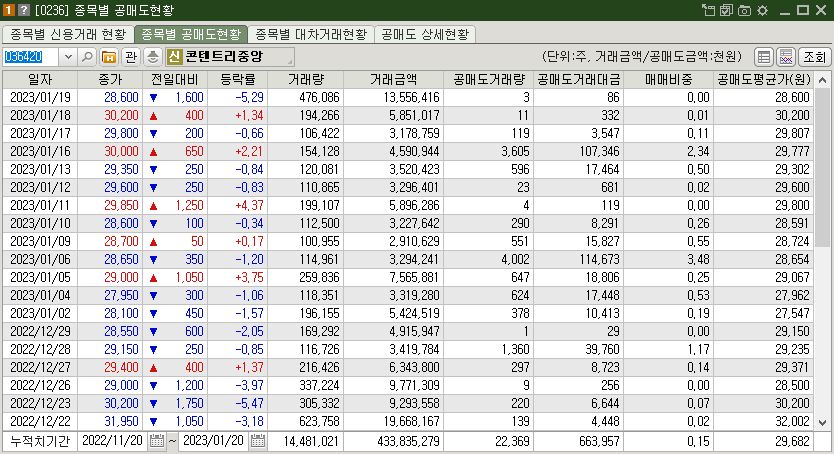
Task: Click the 전일대비 column header
Action: point(175,80)
